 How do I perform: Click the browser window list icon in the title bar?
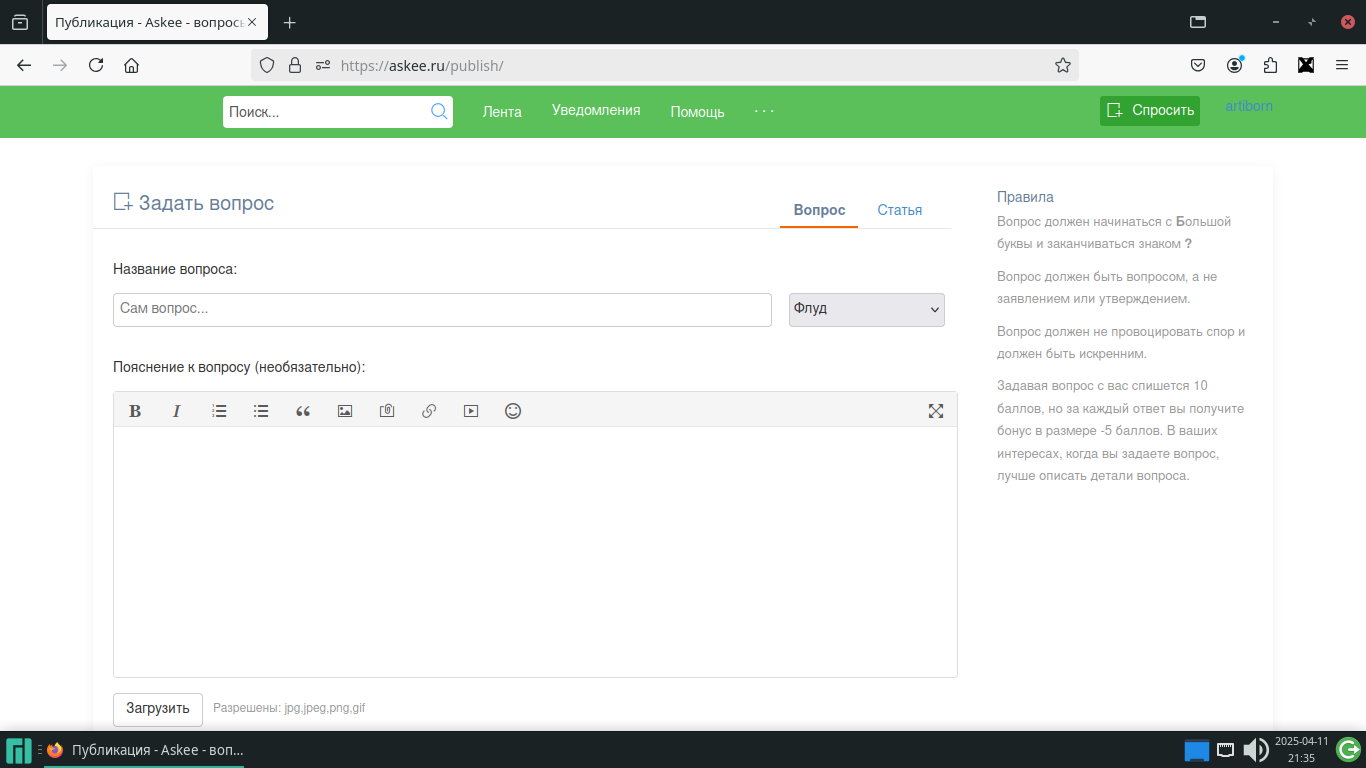pos(1198,22)
